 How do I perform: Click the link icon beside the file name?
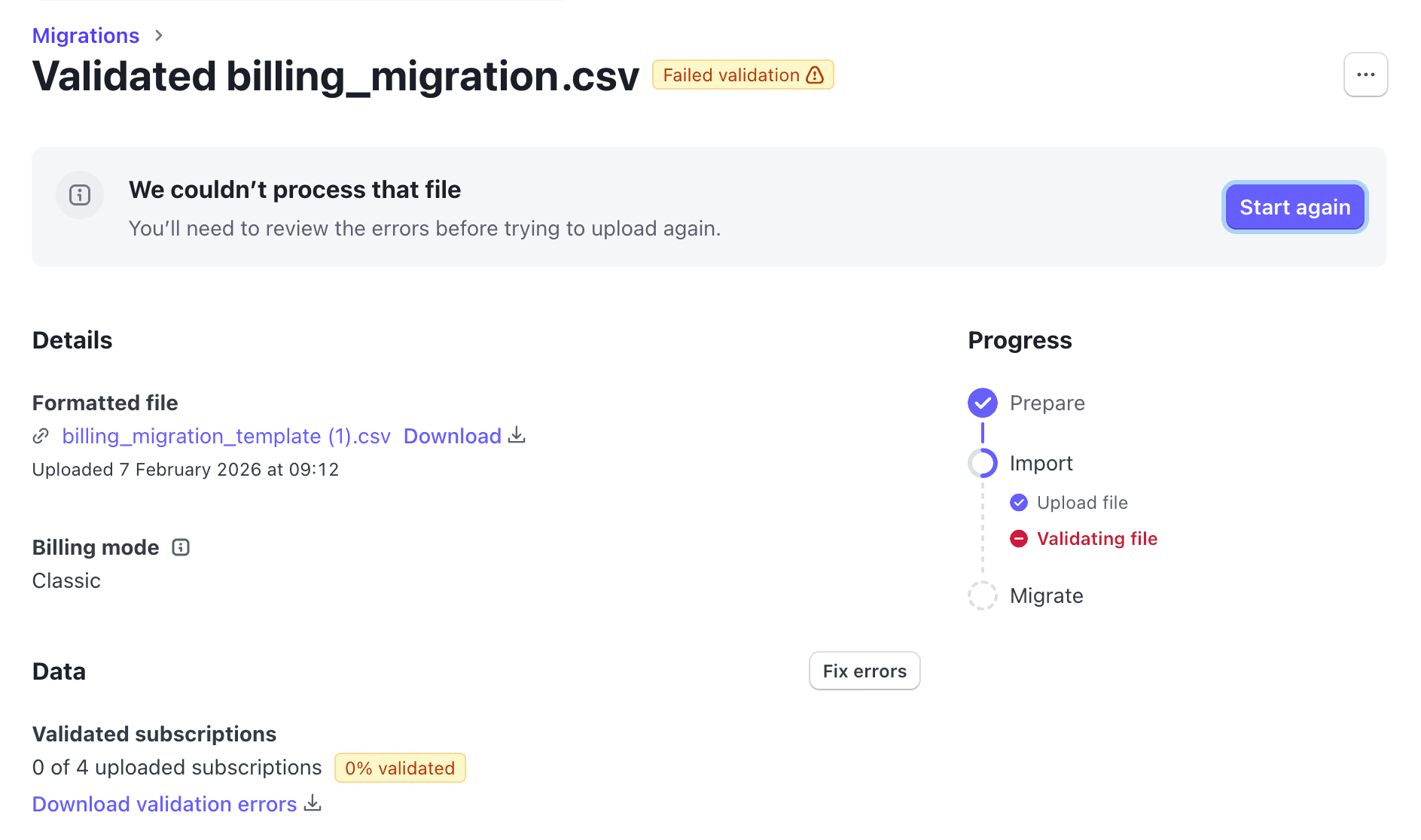point(41,436)
